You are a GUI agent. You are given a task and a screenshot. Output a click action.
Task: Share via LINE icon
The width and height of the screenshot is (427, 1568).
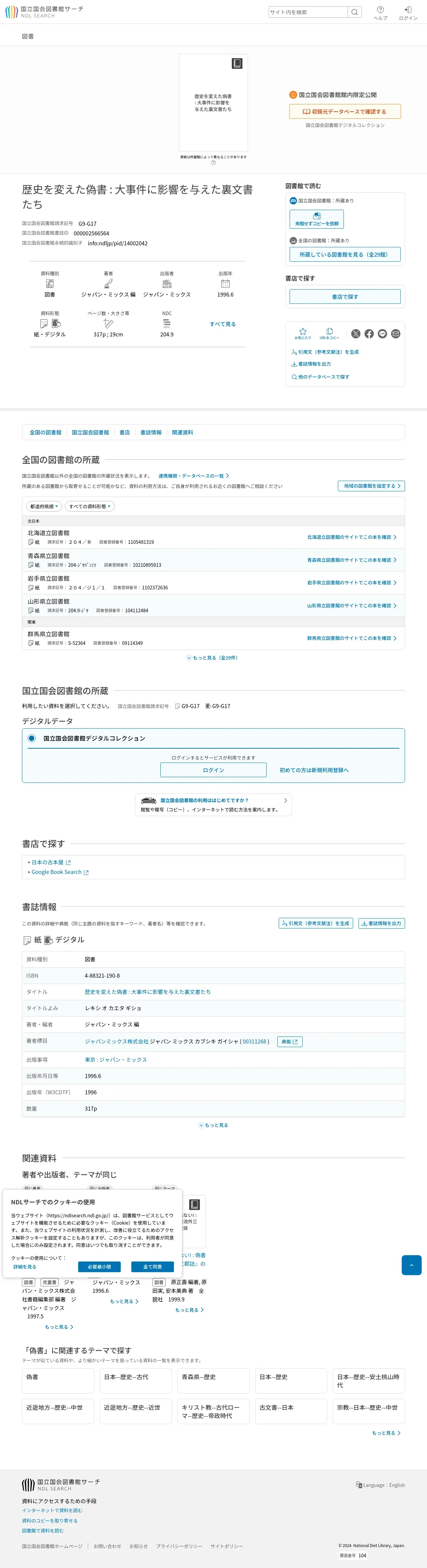point(382,333)
